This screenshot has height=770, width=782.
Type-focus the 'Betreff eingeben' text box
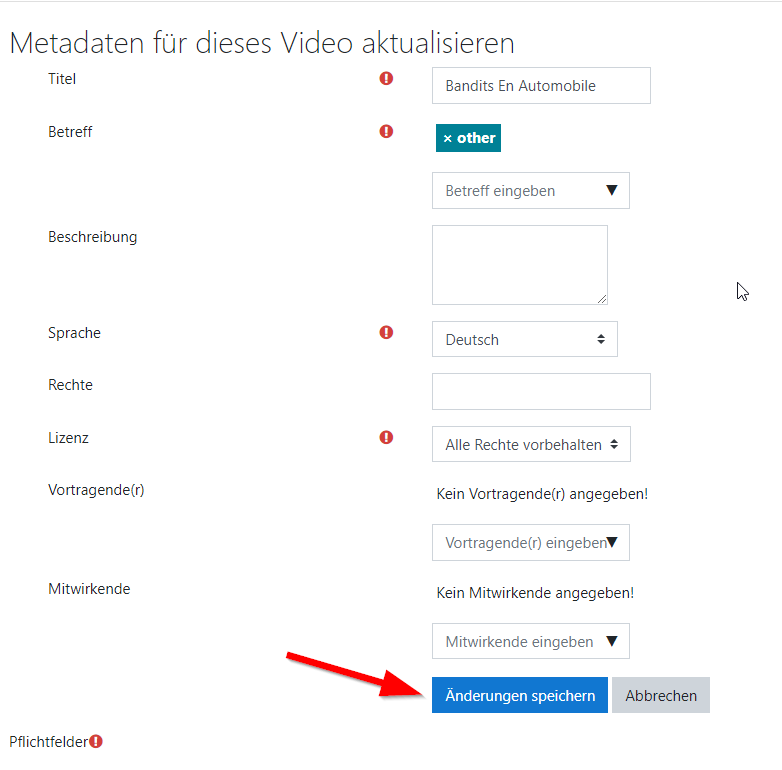pos(510,190)
